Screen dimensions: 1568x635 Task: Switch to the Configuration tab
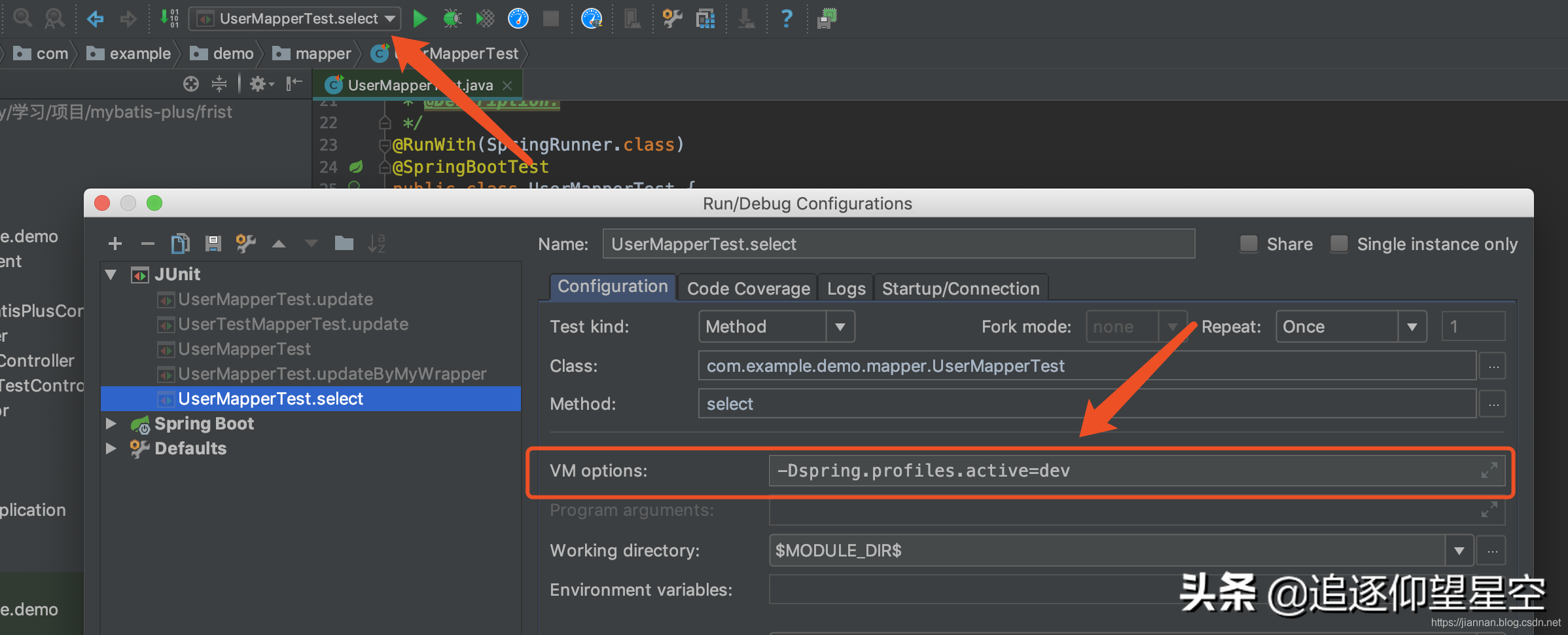click(x=613, y=287)
